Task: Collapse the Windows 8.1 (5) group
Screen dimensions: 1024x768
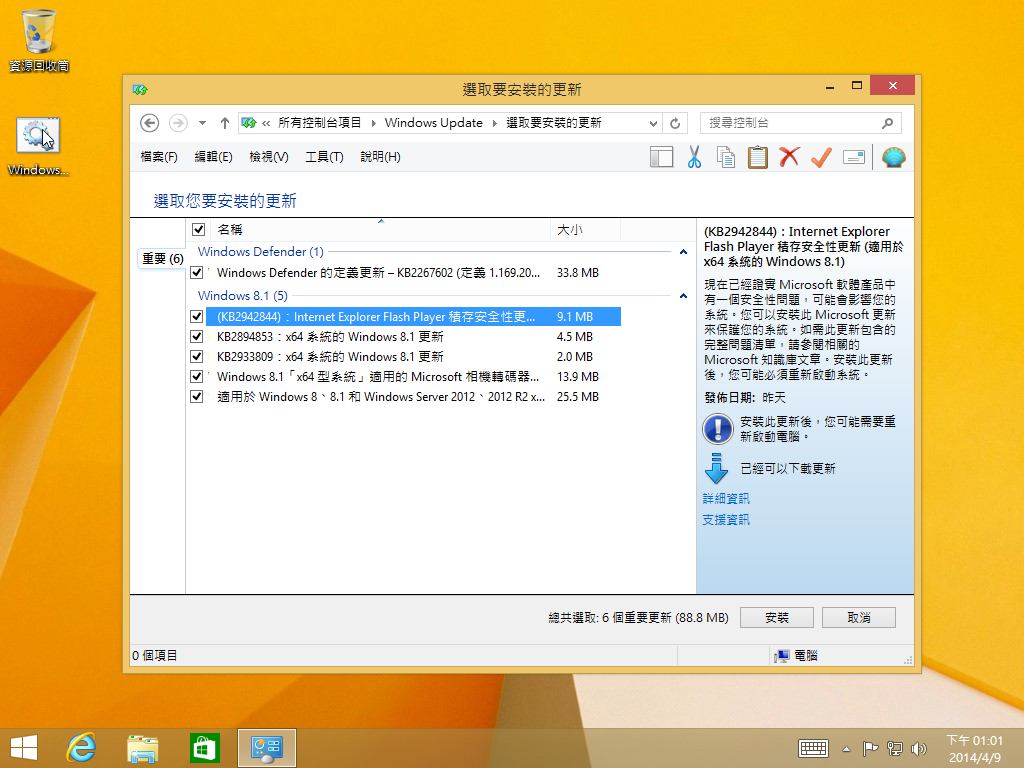Action: 683,296
